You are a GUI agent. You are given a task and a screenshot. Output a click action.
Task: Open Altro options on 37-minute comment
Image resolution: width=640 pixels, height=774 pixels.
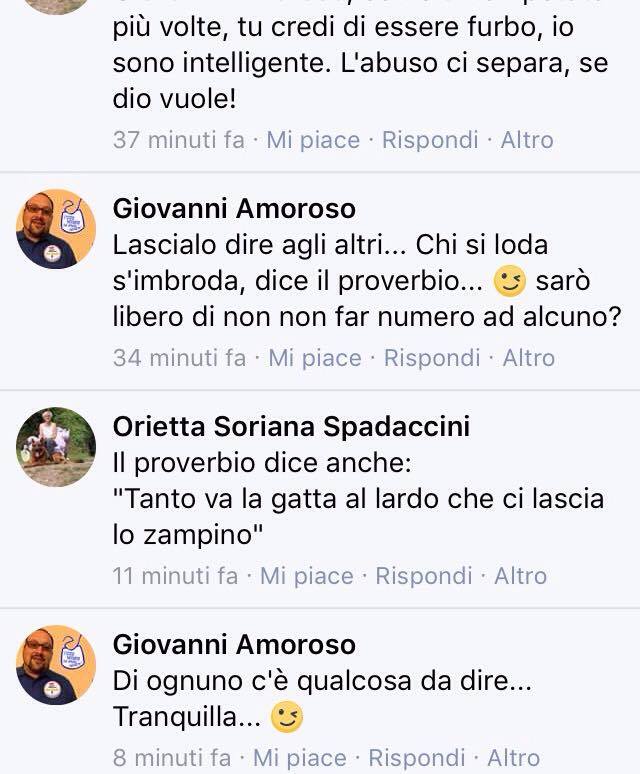(527, 140)
